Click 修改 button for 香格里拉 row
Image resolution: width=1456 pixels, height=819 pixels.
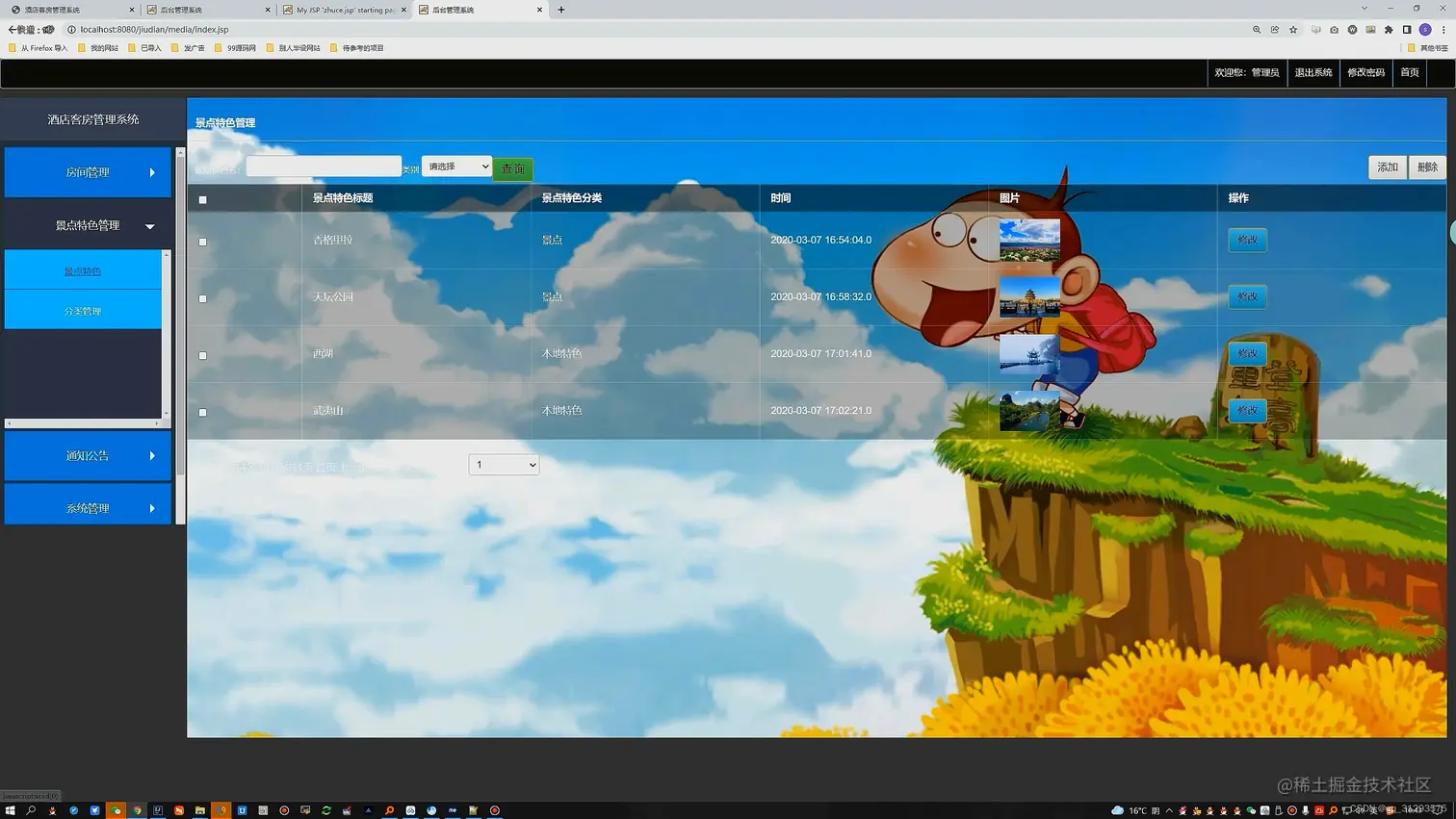(1247, 240)
